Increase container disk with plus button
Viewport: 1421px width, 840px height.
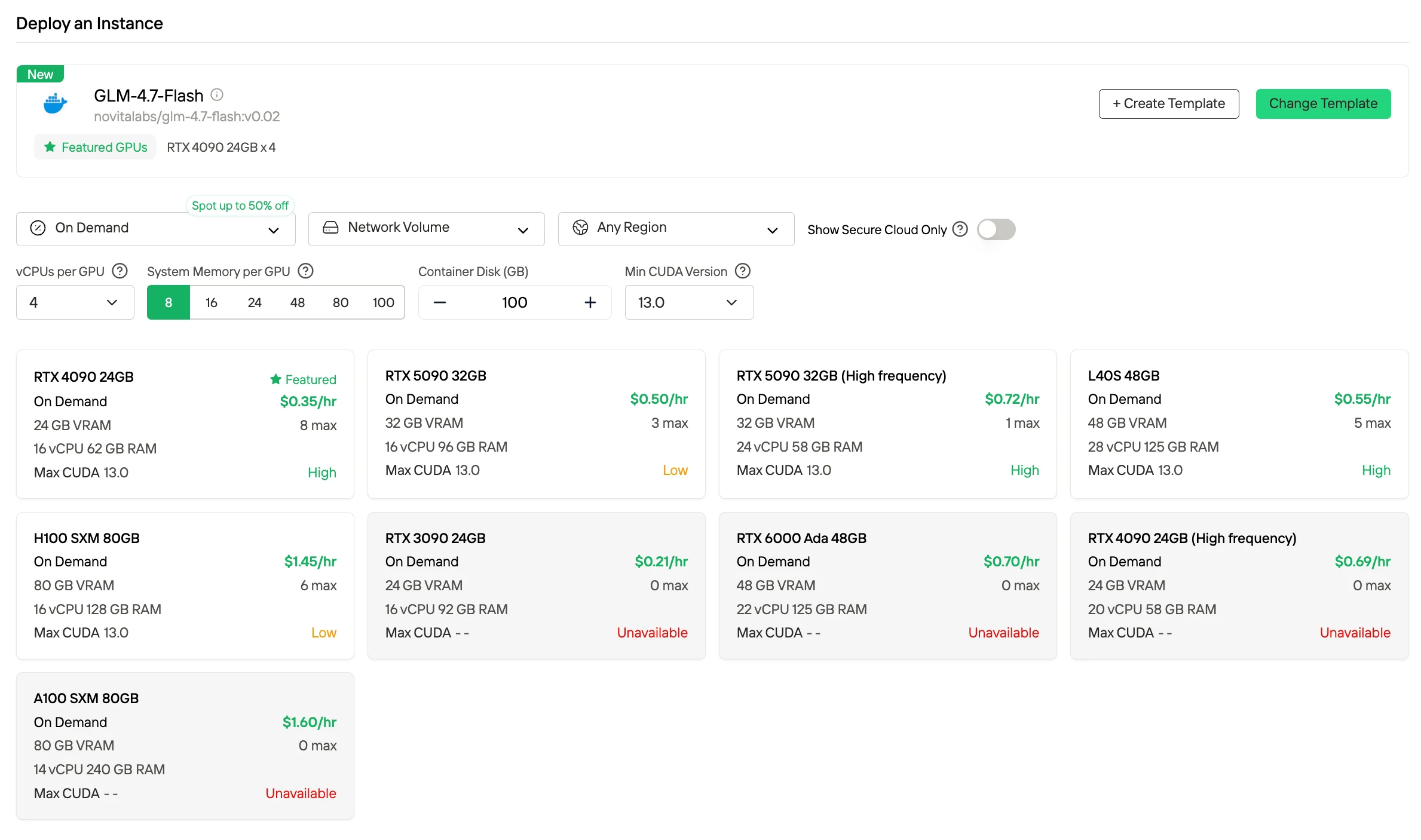tap(590, 302)
